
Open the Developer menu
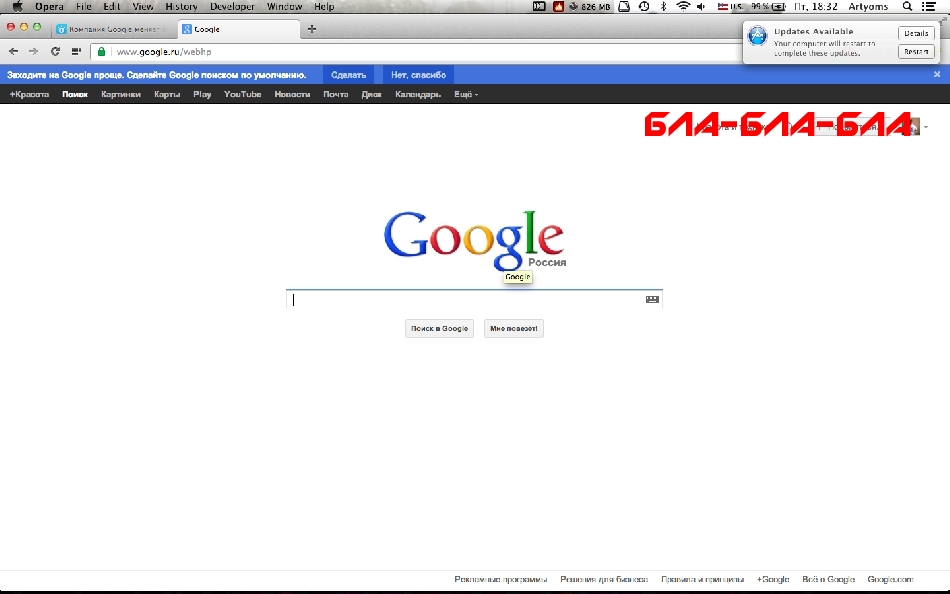[x=232, y=7]
